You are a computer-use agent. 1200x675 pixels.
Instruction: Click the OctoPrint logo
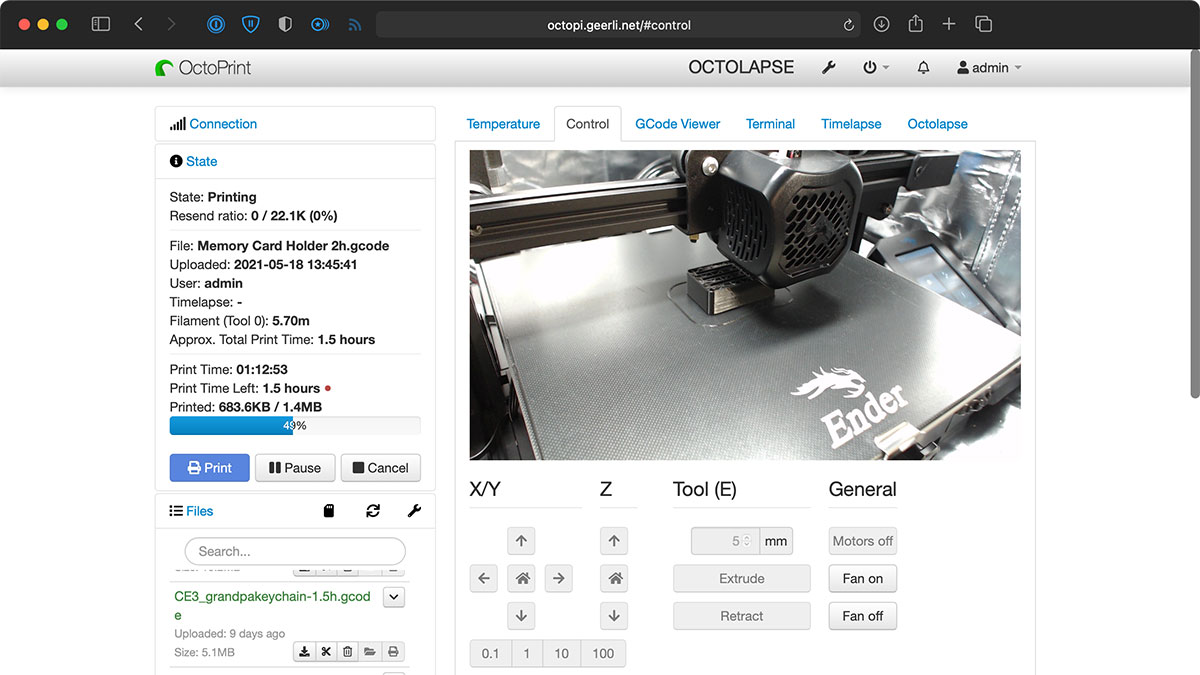pos(203,68)
